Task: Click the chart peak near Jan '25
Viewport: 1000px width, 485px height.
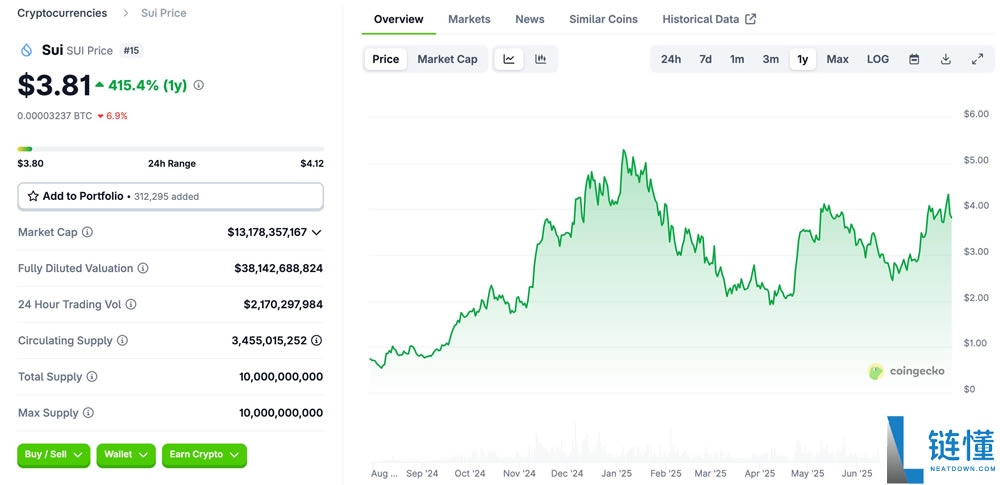Action: tap(623, 151)
